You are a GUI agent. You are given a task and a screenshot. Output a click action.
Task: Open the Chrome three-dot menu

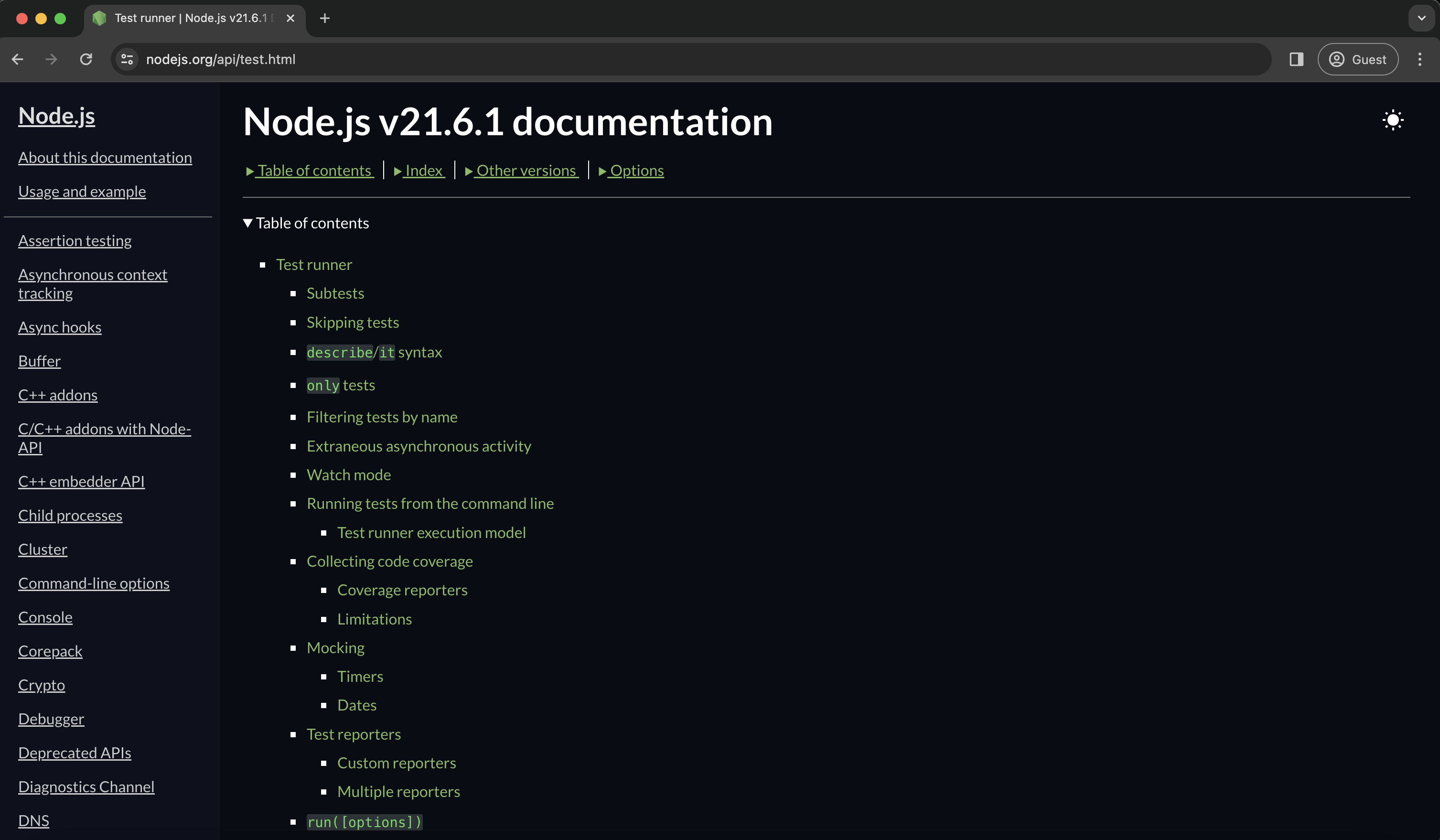(x=1419, y=59)
